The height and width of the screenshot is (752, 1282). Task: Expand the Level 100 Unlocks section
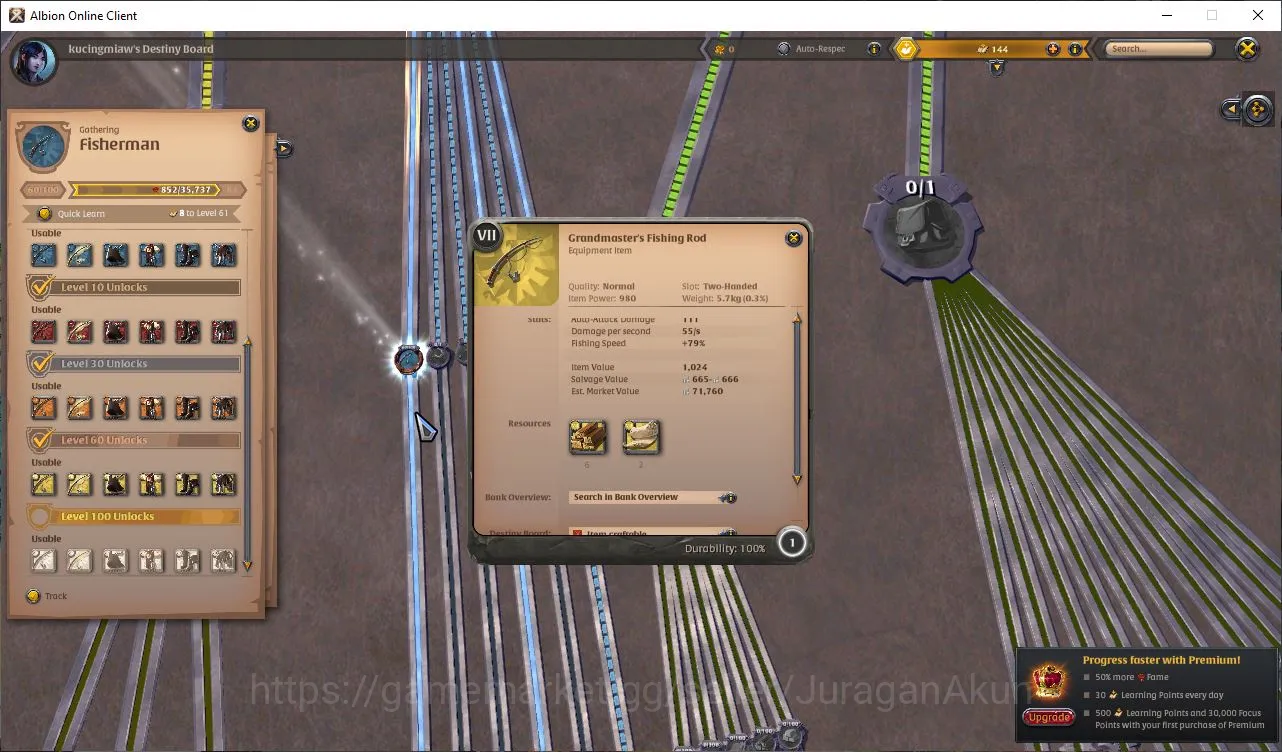pyautogui.click(x=134, y=517)
